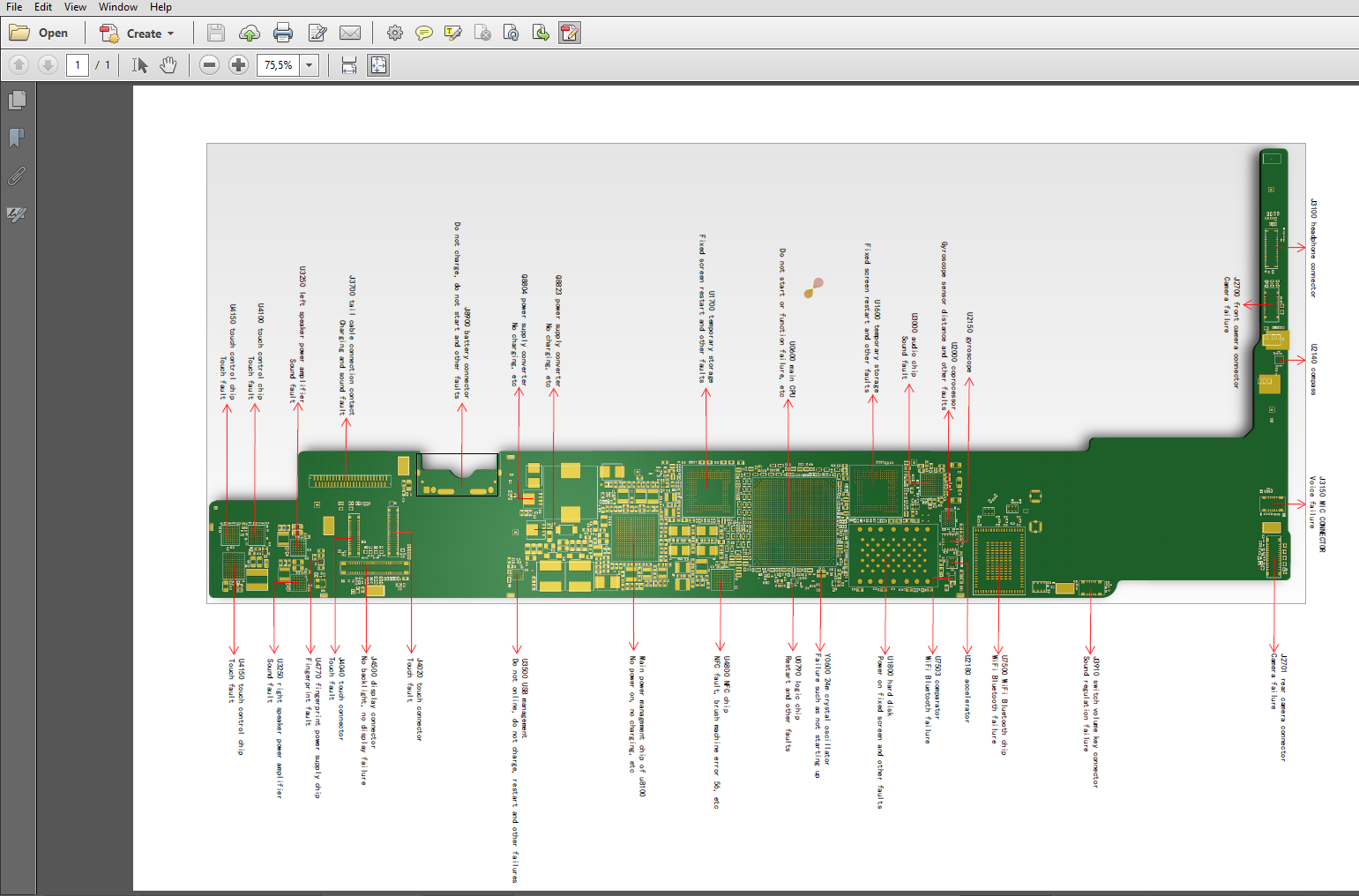
Task: Open the Bookmarks side panel
Action: click(x=16, y=138)
